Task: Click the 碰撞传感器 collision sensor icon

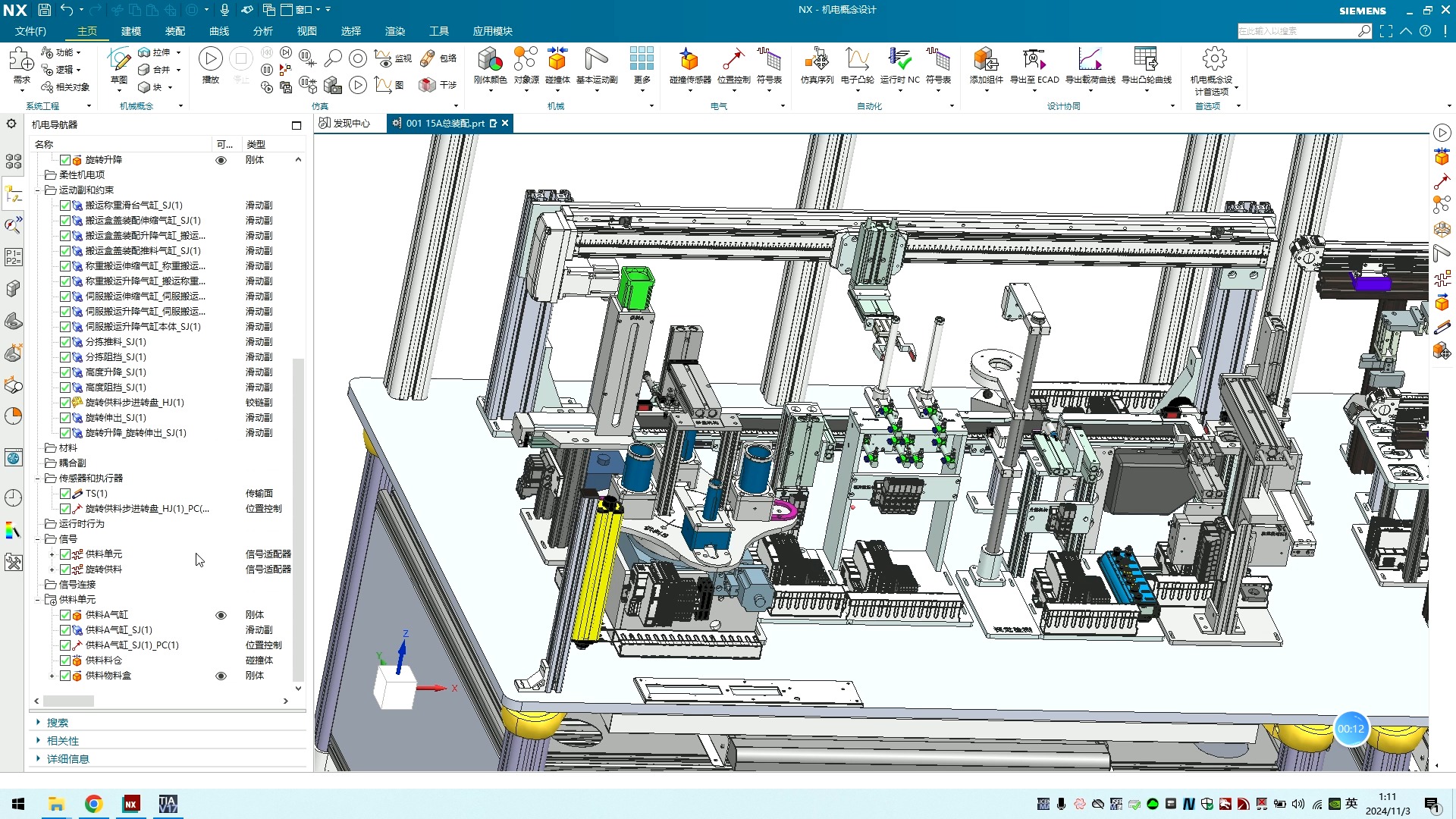Action: (689, 60)
